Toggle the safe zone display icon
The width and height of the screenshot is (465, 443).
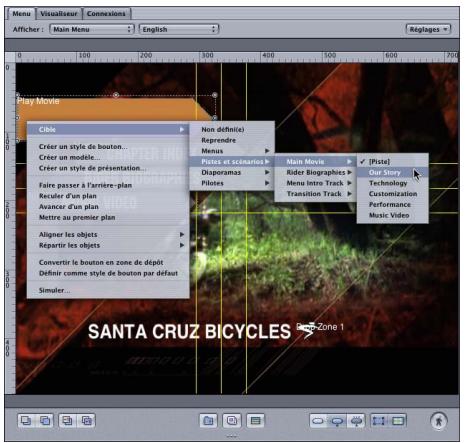click(x=398, y=421)
